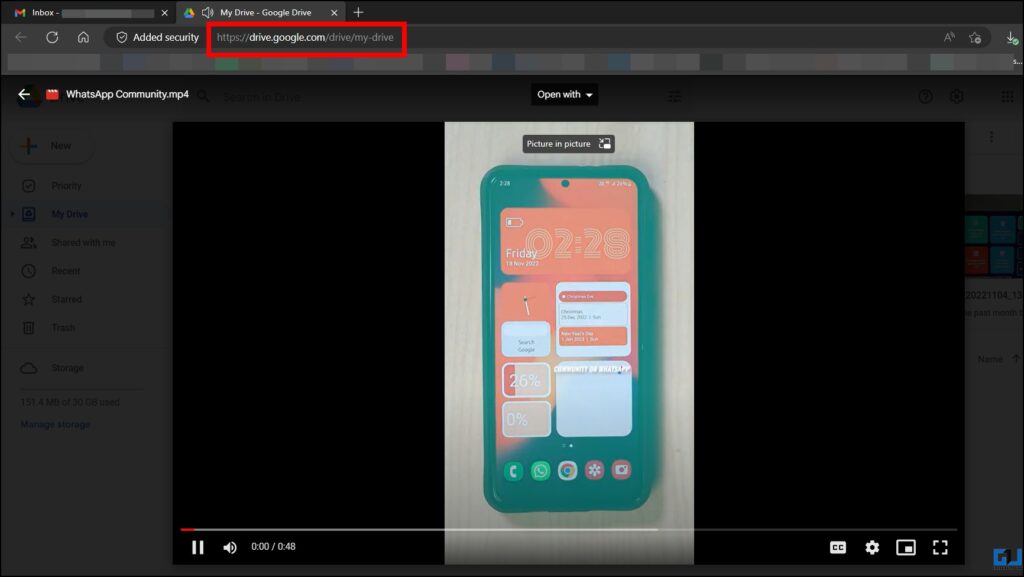Open the 'Open with' dropdown
This screenshot has height=577, width=1024.
click(564, 95)
